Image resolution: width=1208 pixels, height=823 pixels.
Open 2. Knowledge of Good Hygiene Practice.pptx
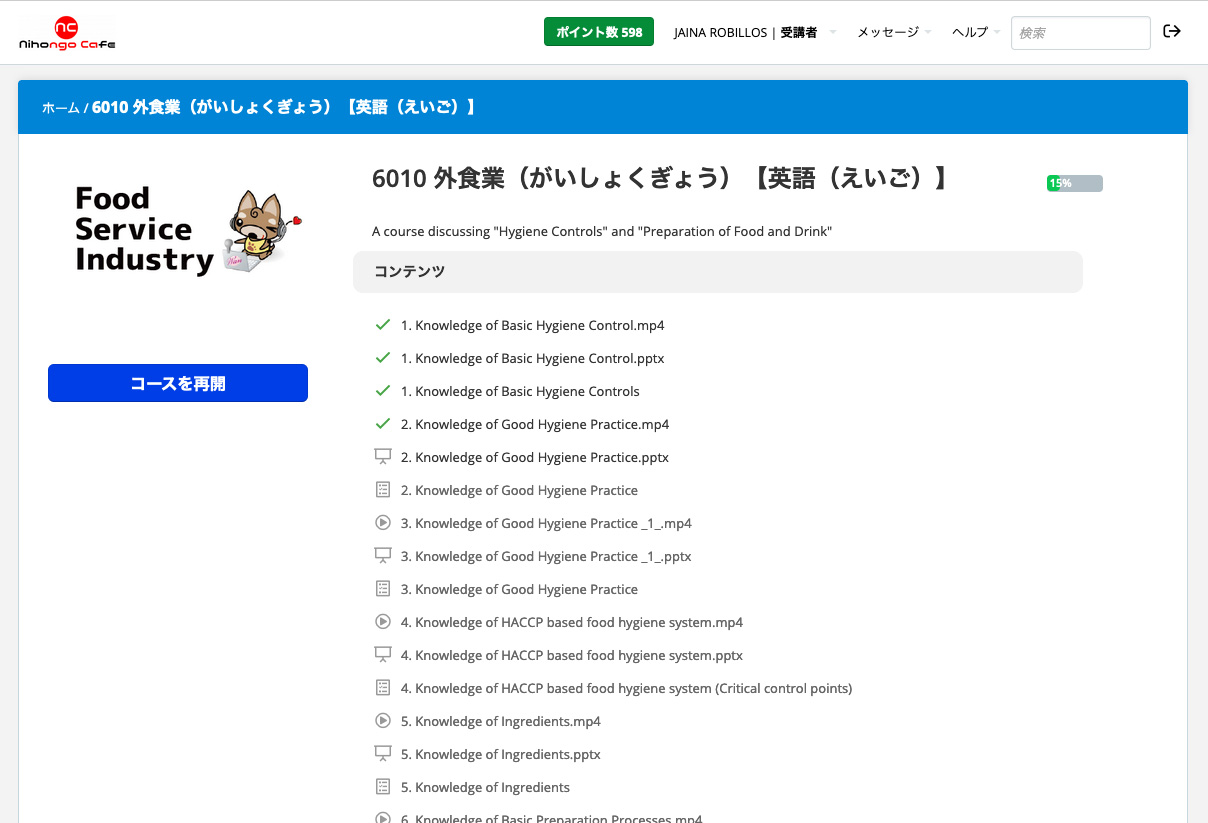coord(535,457)
